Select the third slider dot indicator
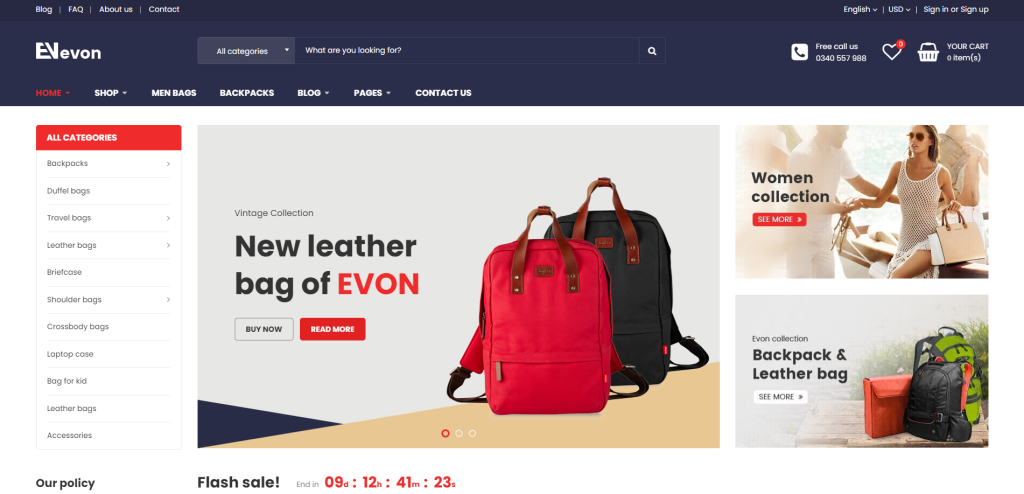Image resolution: width=1024 pixels, height=494 pixels. [x=472, y=433]
